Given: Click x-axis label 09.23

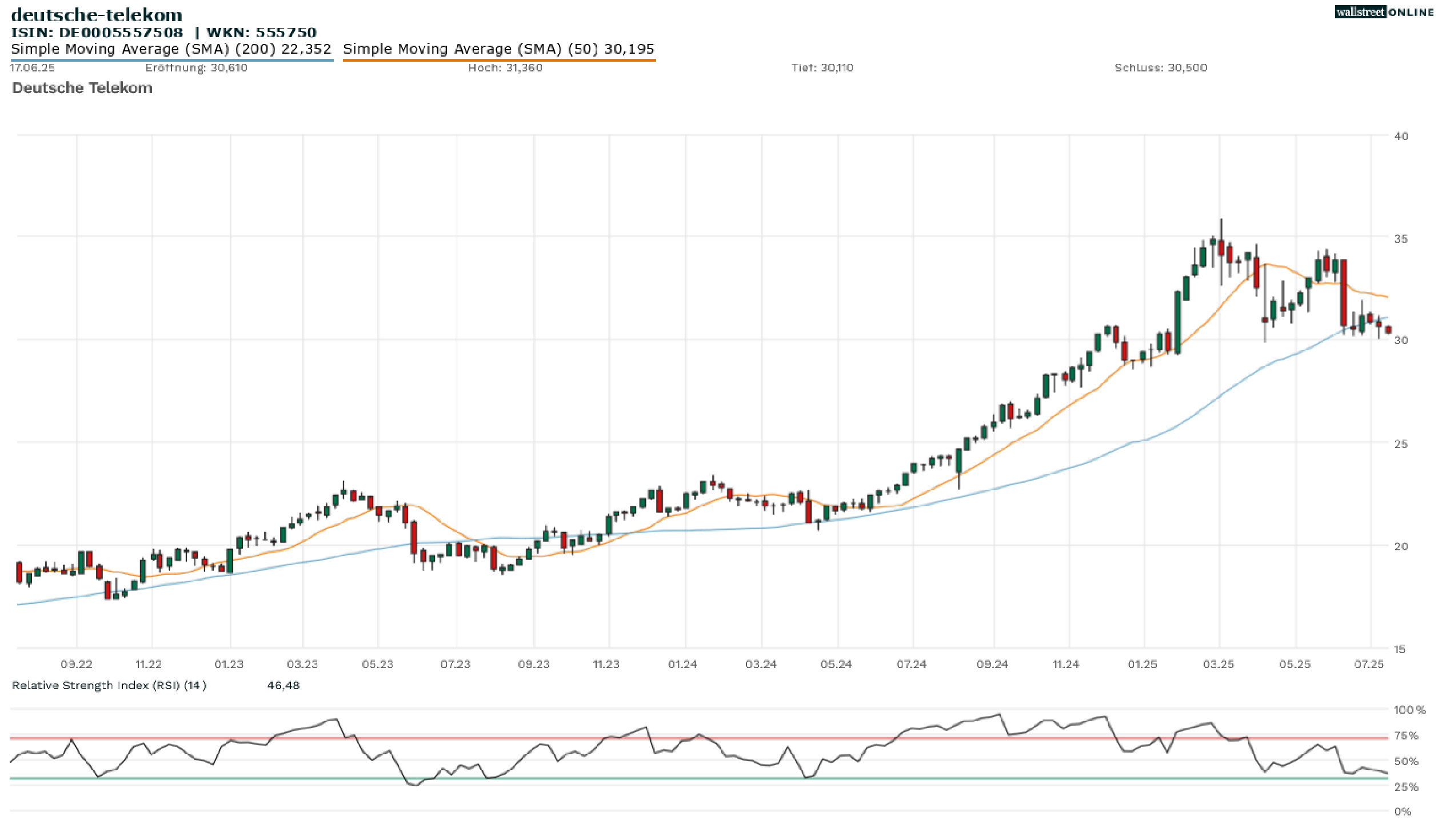Looking at the screenshot, I should [534, 665].
